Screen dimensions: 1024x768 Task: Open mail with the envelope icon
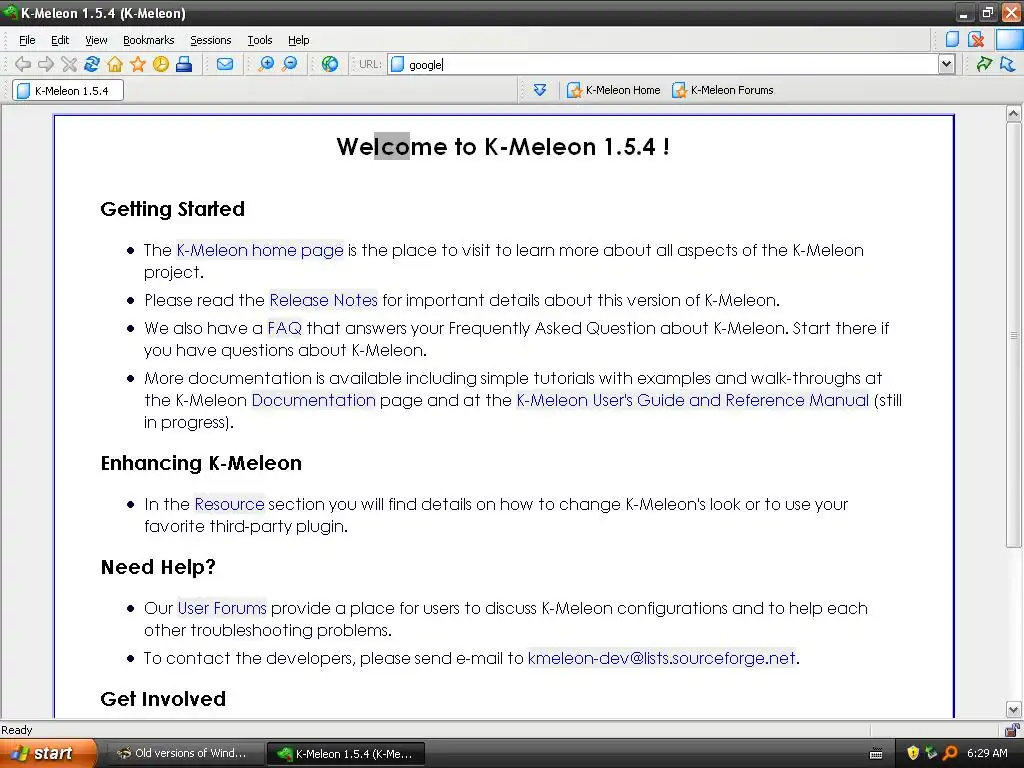click(x=225, y=64)
